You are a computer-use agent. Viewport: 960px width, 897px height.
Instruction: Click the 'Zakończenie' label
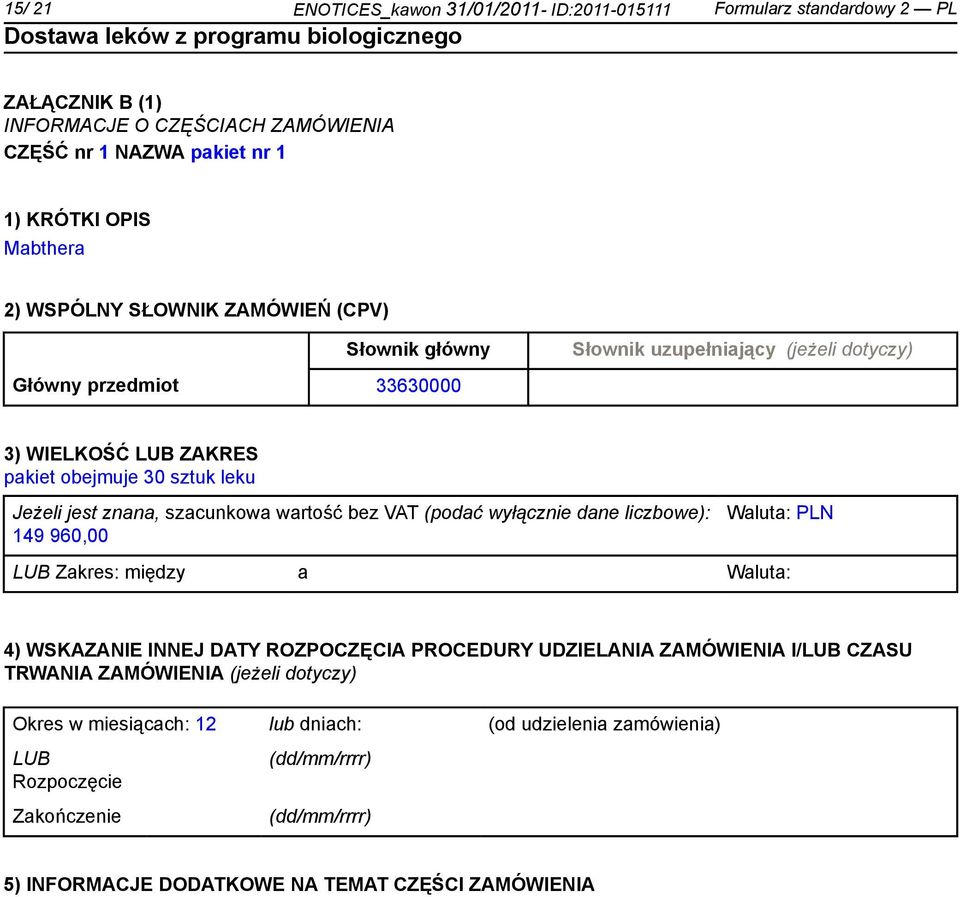coord(67,816)
